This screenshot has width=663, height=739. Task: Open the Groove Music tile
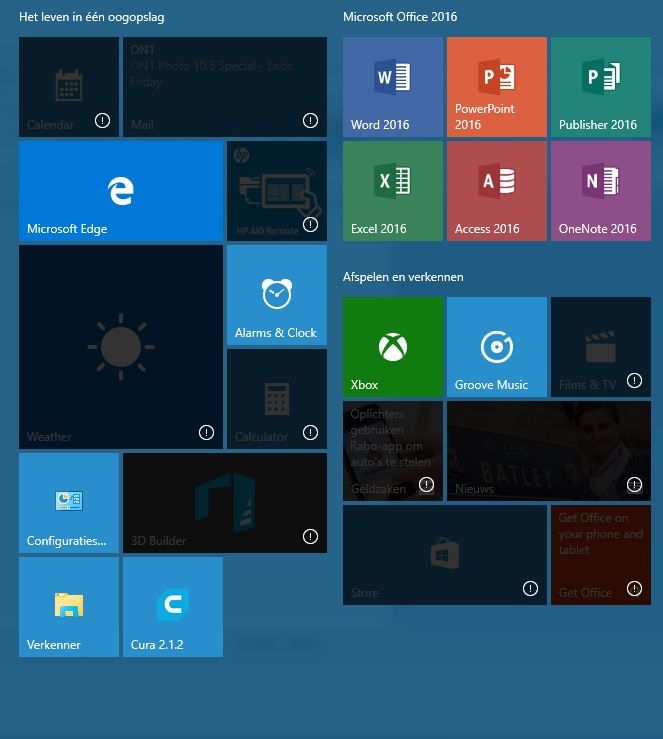(x=497, y=347)
